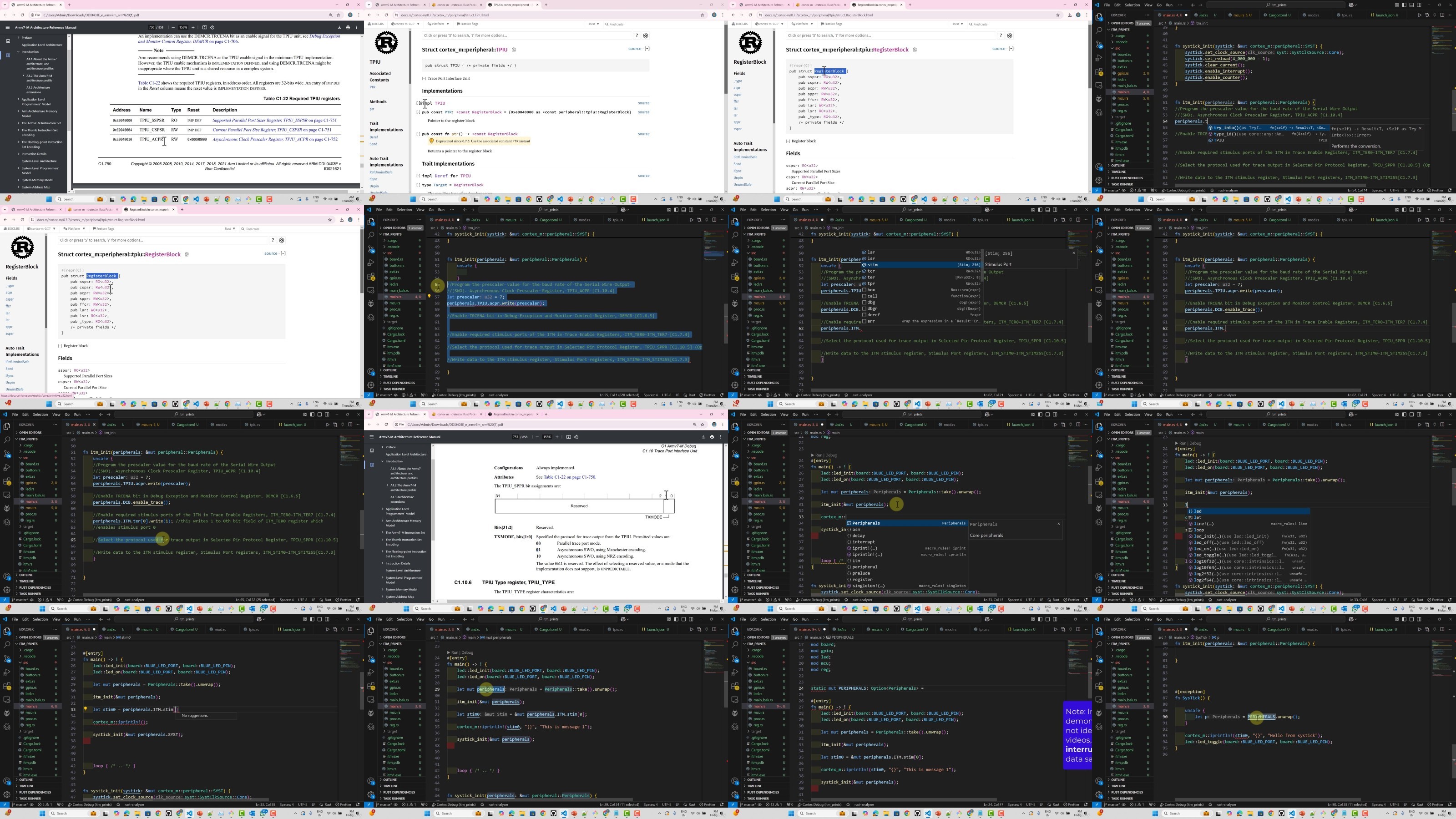This screenshot has width=1456, height=819.
Task: Rotate the page-750 PDF with the rotate icon
Action: click(x=212, y=27)
